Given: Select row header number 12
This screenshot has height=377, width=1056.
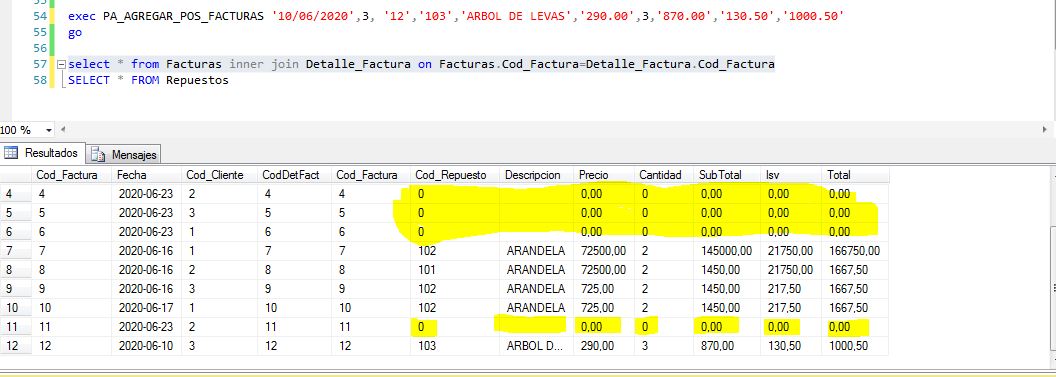Looking at the screenshot, I should pos(15,346).
